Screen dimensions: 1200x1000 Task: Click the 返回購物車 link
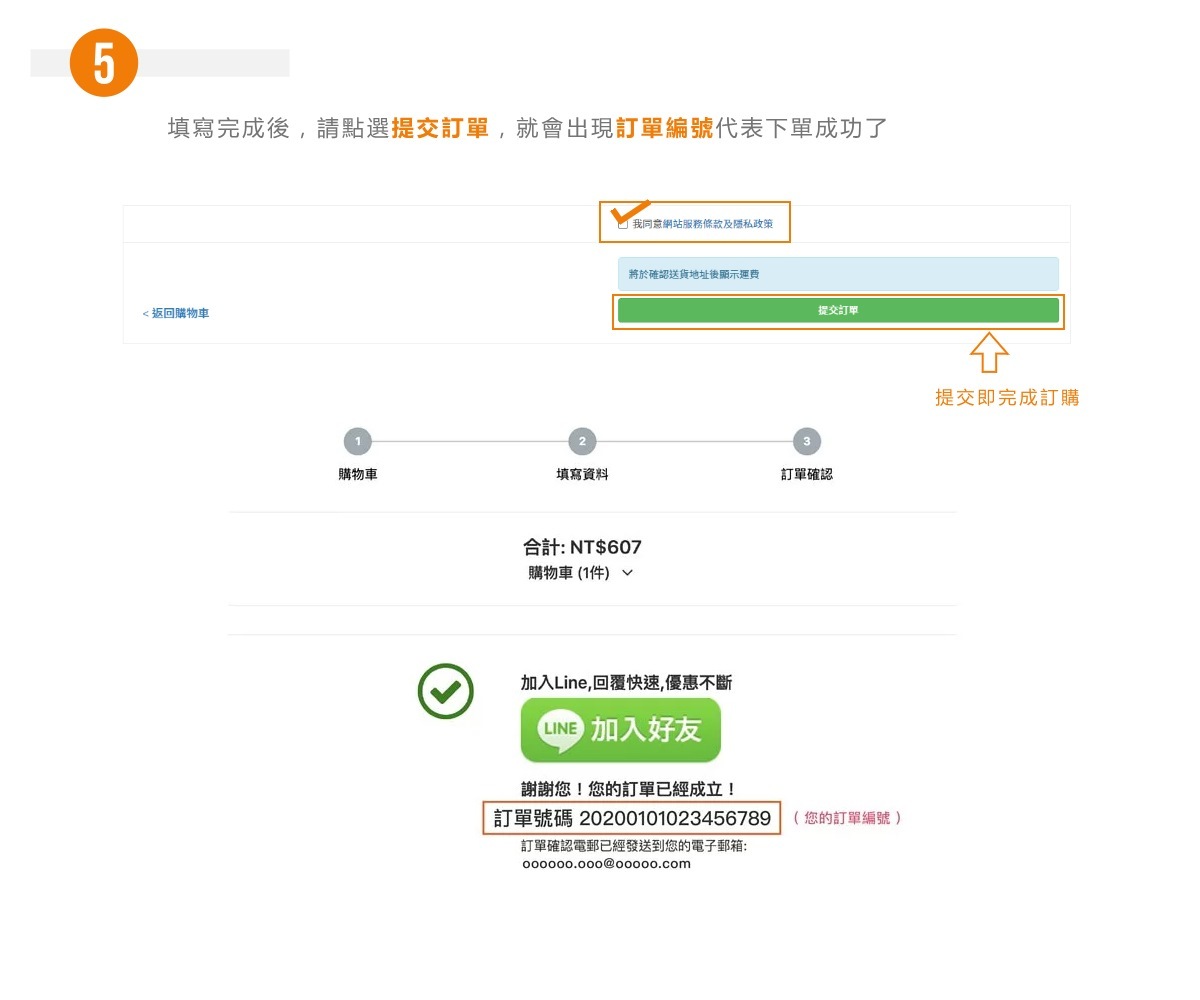coord(175,312)
